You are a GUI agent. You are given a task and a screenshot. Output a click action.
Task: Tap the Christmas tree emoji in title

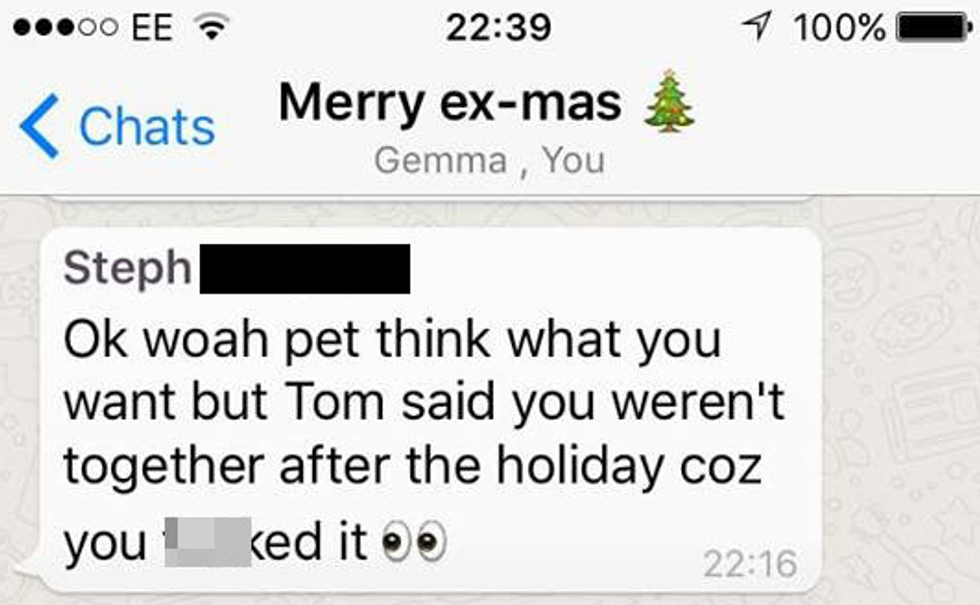tap(669, 101)
